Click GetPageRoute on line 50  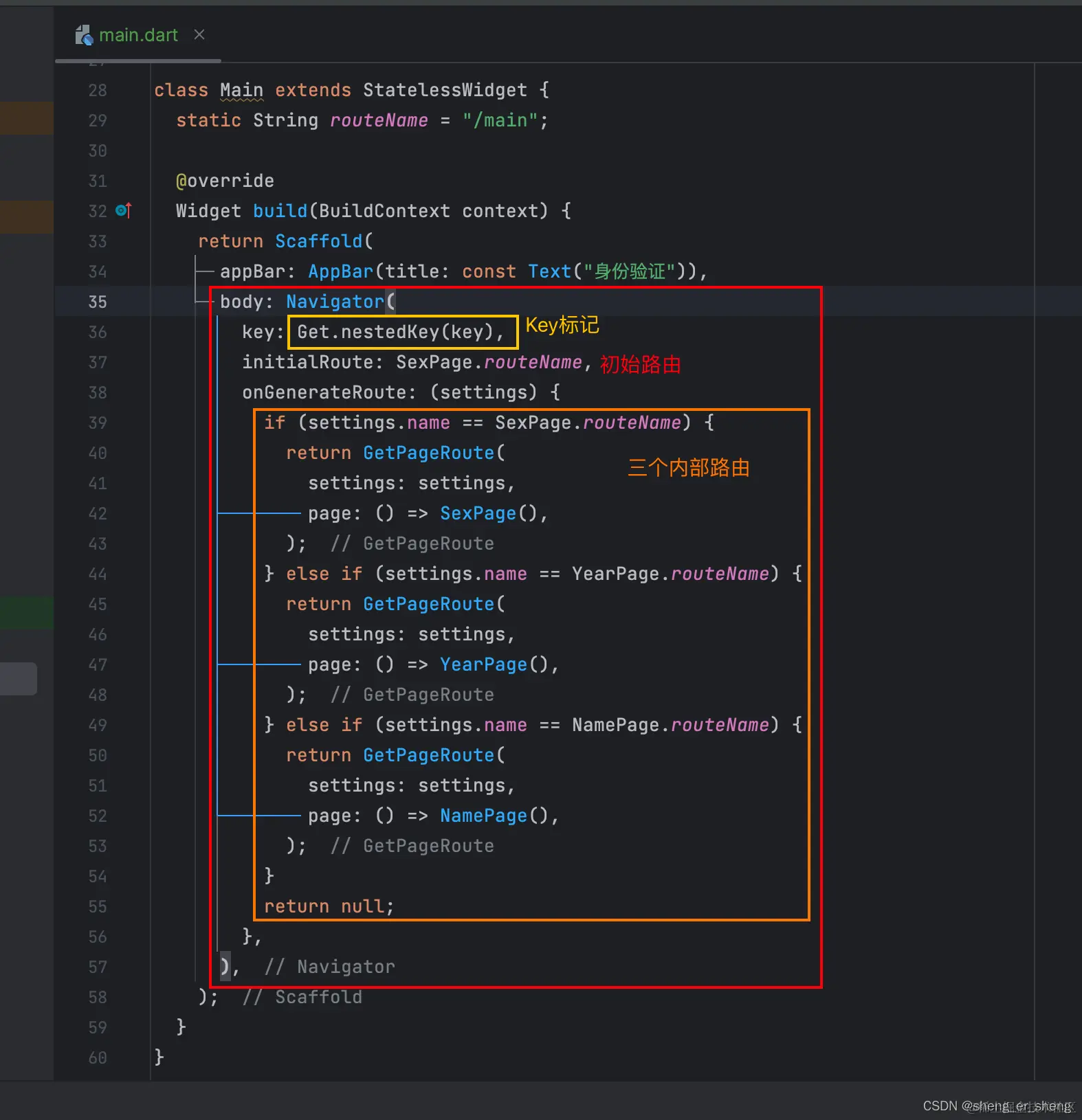point(428,755)
